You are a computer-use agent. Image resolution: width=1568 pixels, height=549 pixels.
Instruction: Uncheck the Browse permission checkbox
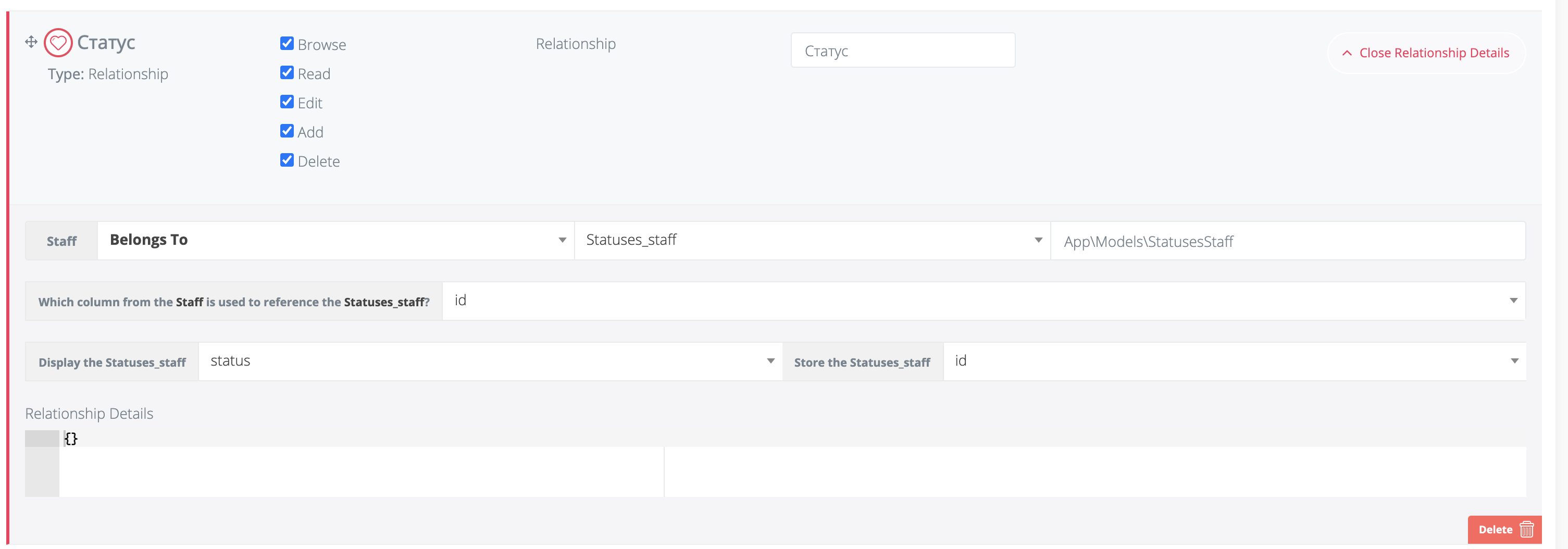pyautogui.click(x=288, y=43)
